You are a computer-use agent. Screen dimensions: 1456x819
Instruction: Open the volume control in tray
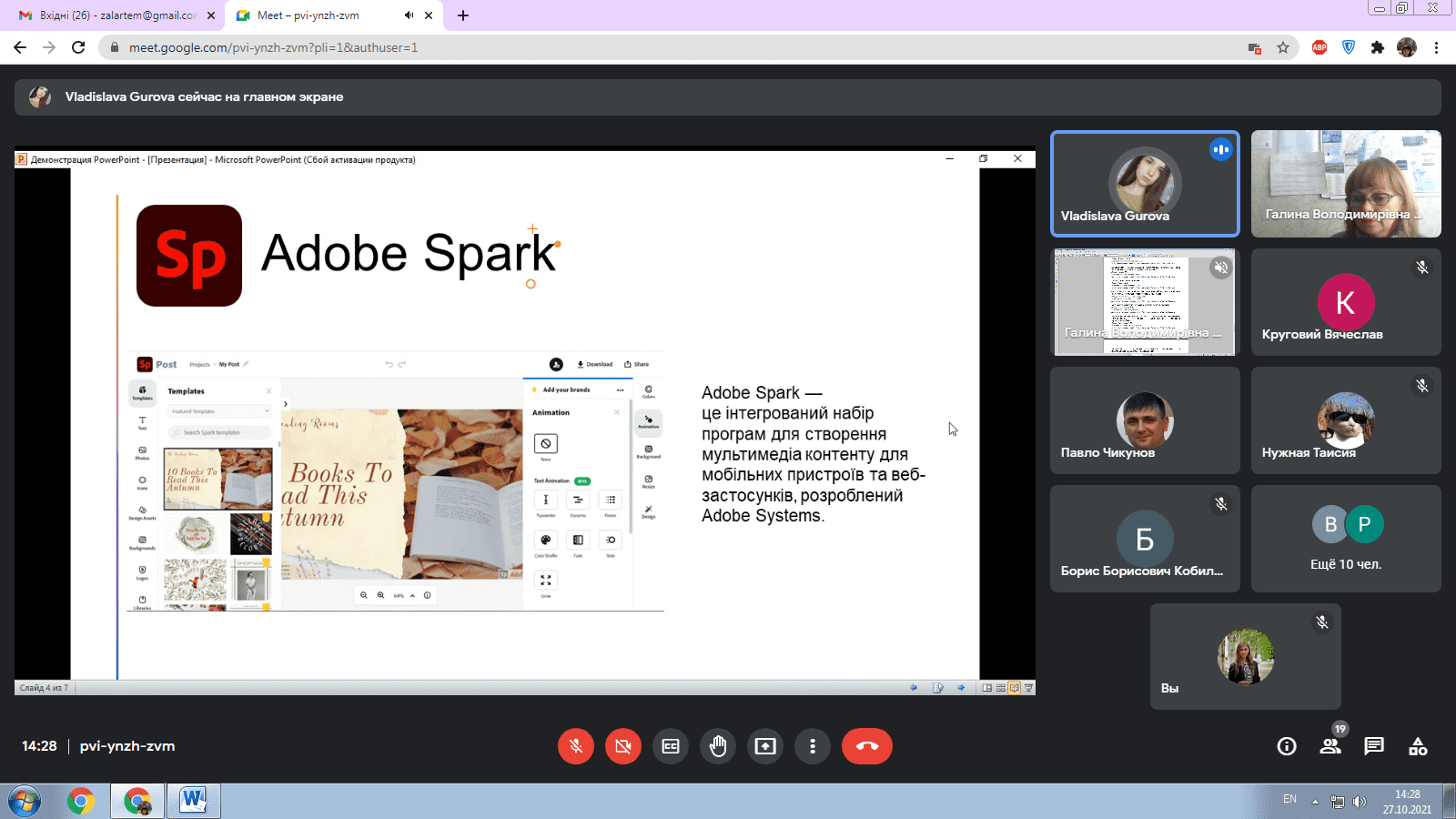pos(1360,802)
